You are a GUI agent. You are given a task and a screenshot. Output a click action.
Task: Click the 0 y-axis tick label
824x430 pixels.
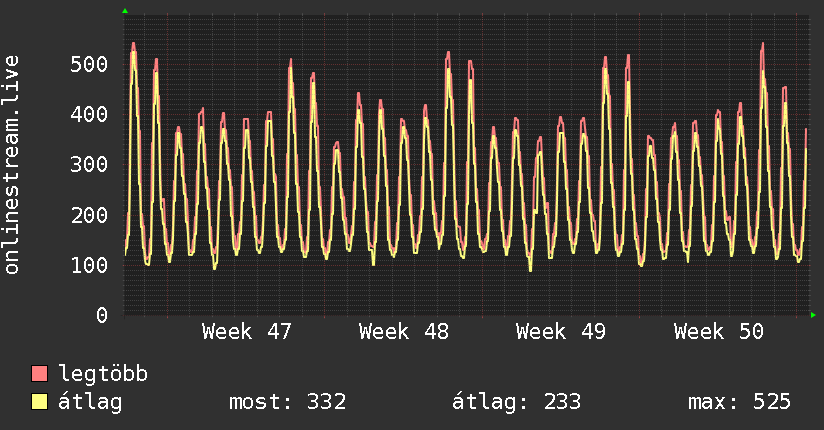point(102,315)
